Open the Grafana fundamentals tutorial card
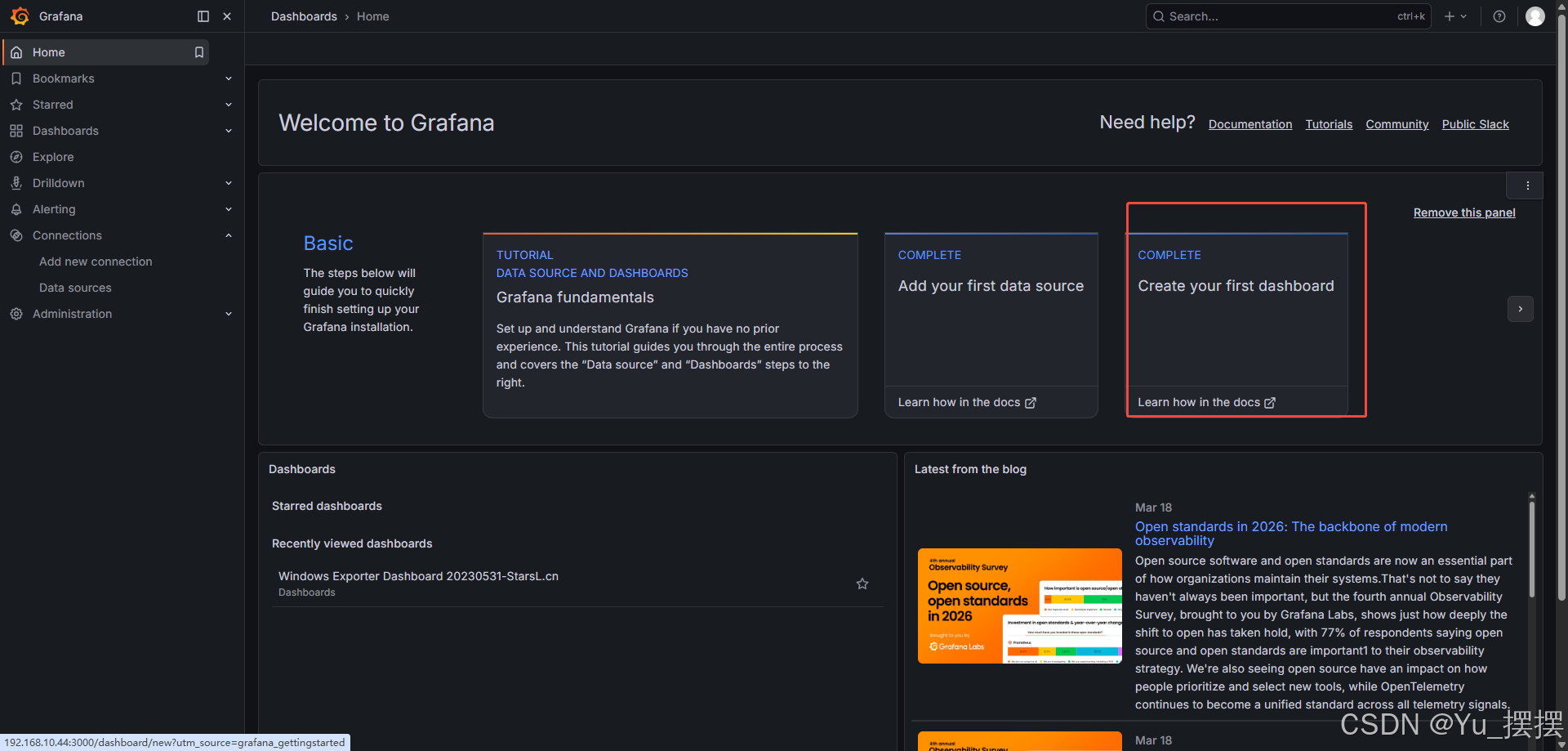1568x751 pixels. 670,325
